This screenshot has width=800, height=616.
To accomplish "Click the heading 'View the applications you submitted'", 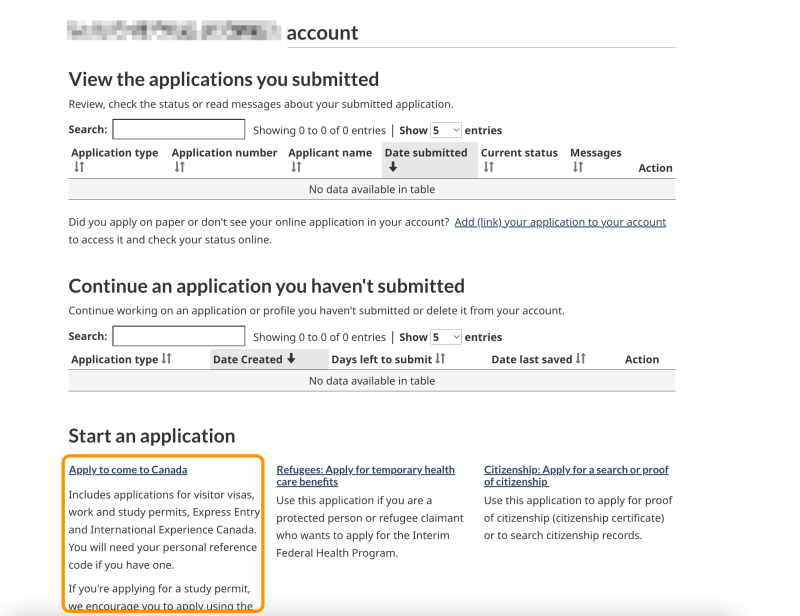I will [224, 80].
